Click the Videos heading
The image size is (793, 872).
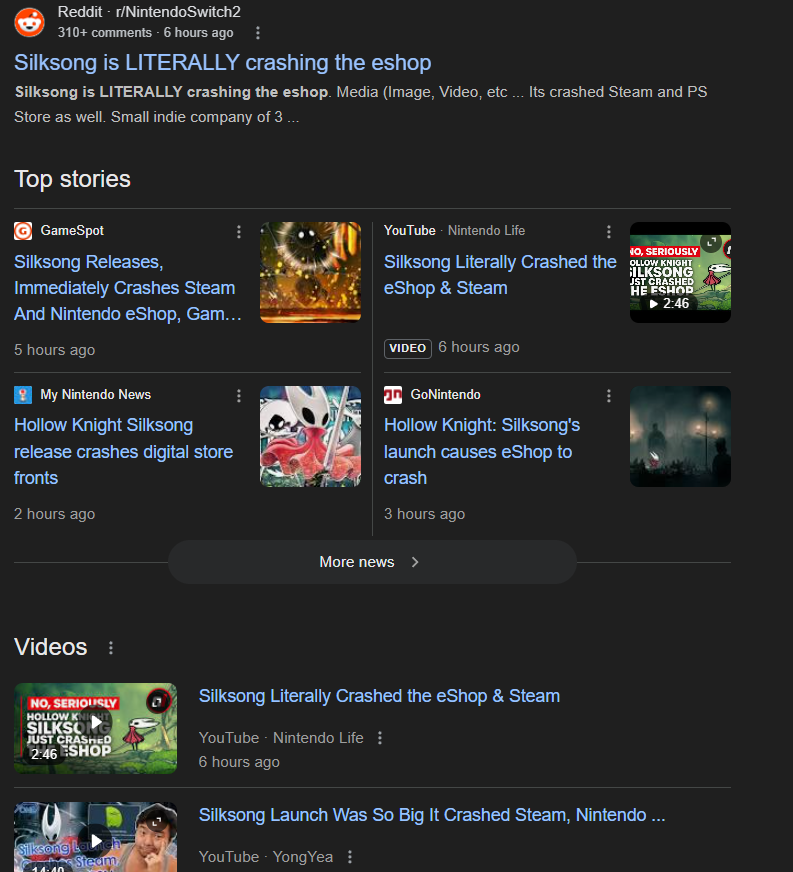click(51, 647)
